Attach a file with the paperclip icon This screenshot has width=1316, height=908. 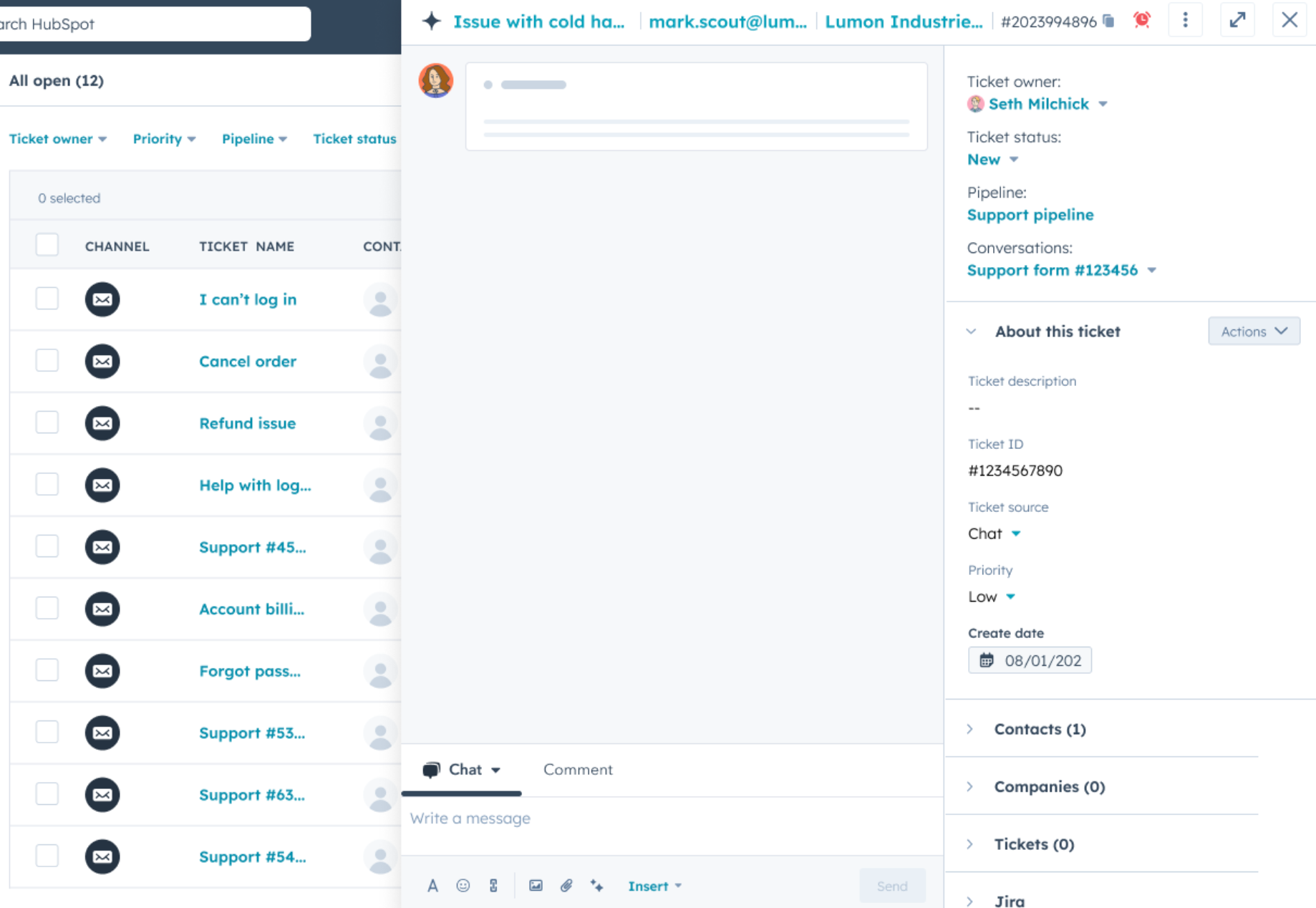(x=566, y=886)
